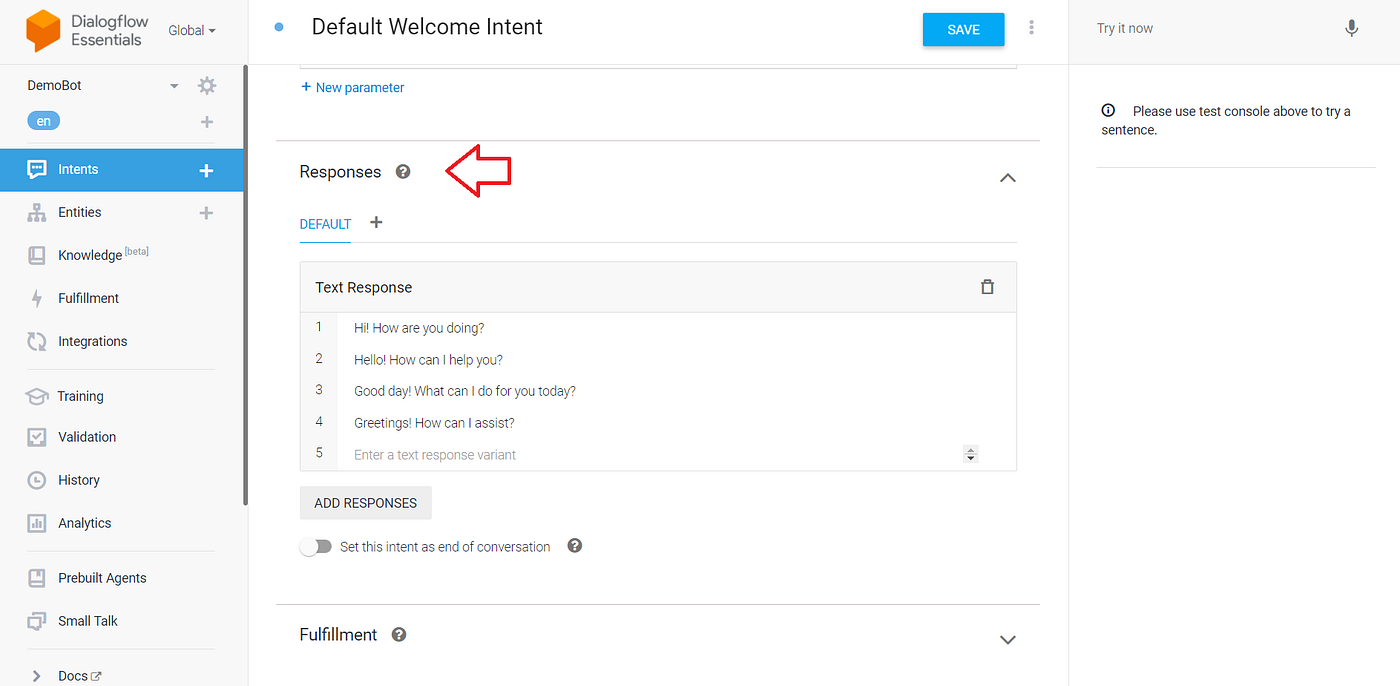The image size is (1400, 686).
Task: Activate the microphone in the test console
Action: (x=1351, y=28)
